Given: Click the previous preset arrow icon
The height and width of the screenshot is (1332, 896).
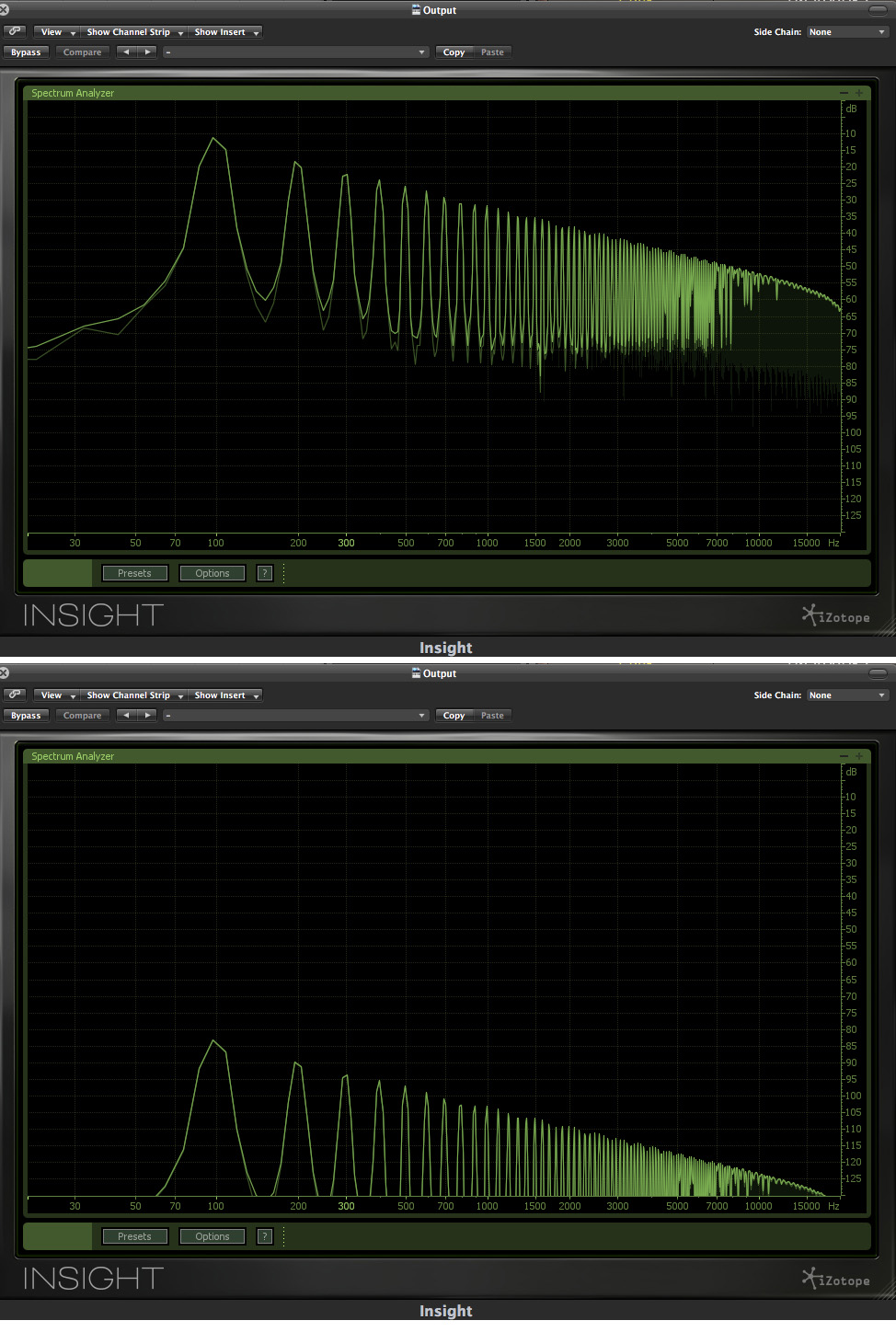Looking at the screenshot, I should (x=126, y=52).
